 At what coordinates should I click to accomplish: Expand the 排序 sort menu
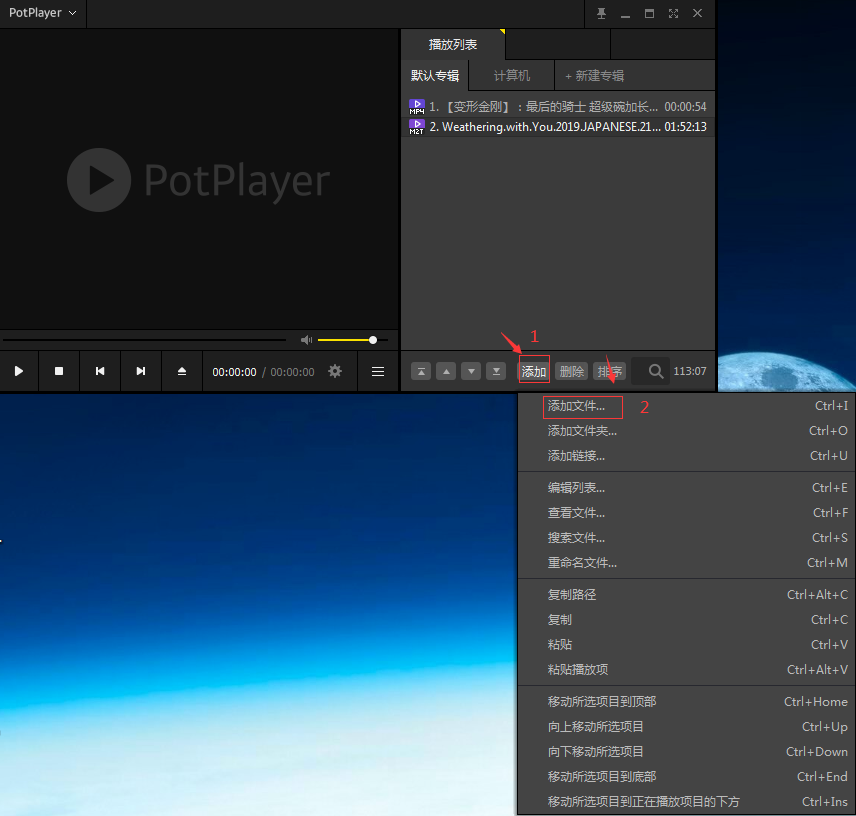coord(609,372)
